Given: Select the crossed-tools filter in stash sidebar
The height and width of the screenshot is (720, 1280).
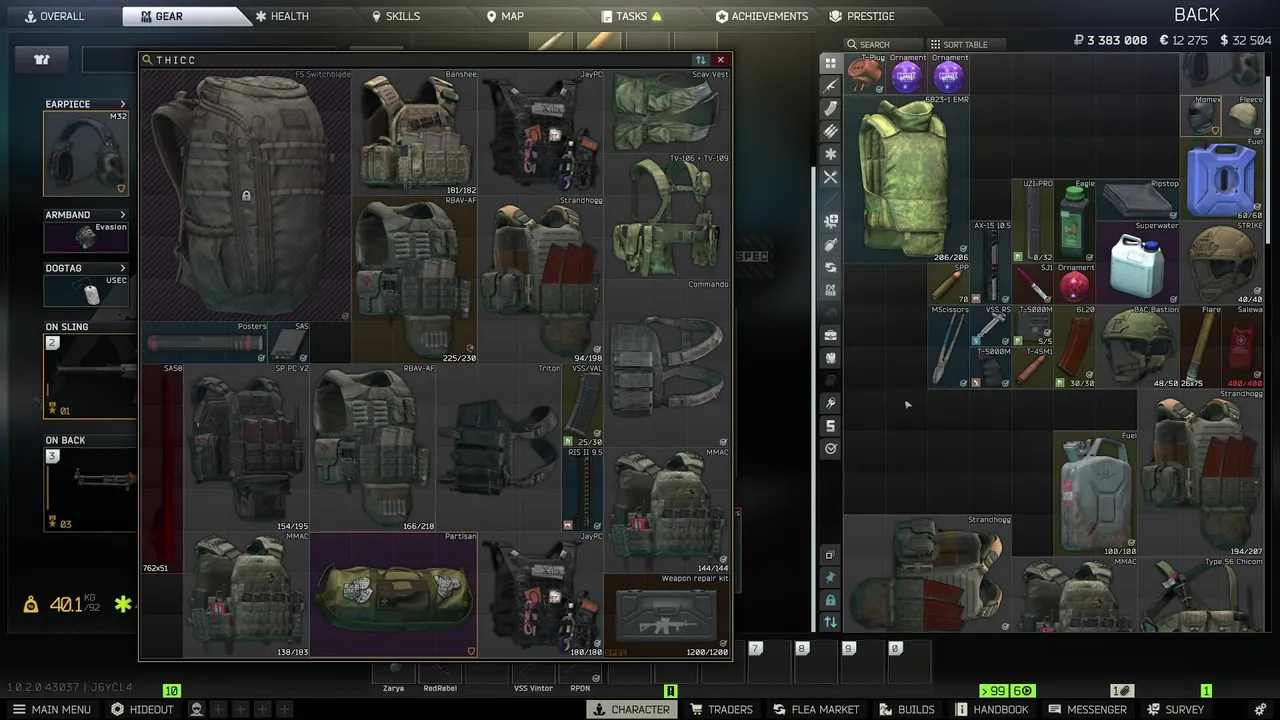Looking at the screenshot, I should tap(830, 177).
